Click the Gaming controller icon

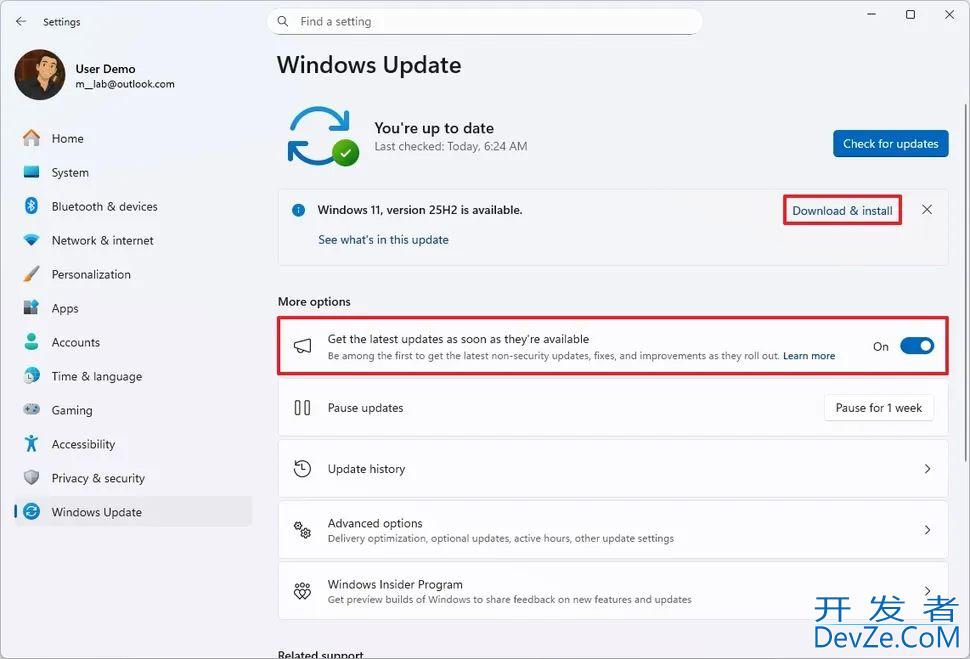(x=32, y=410)
